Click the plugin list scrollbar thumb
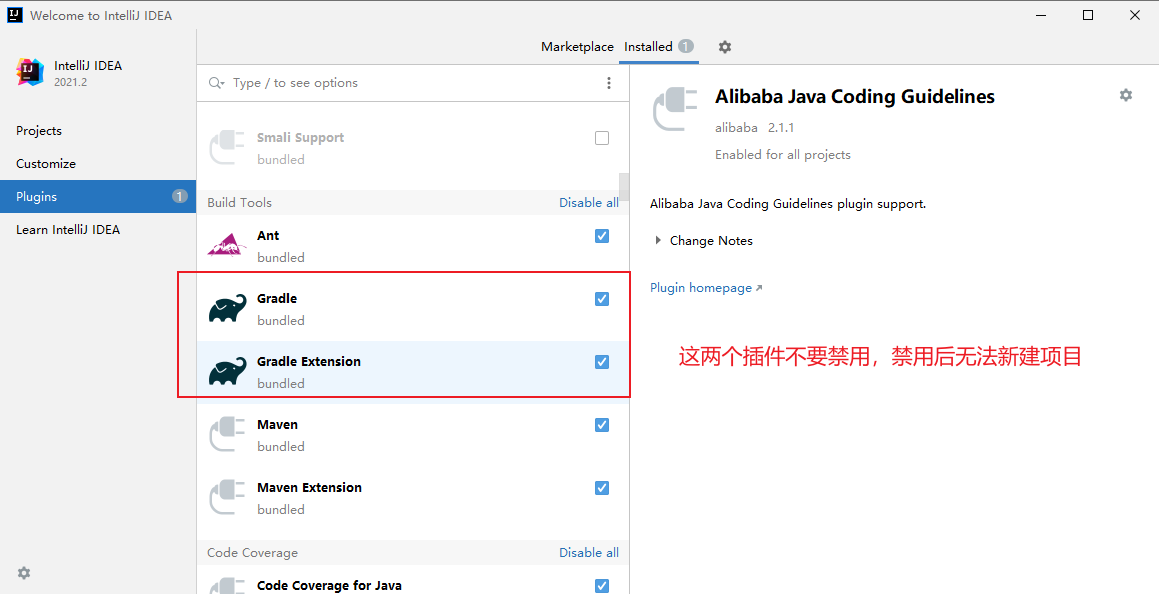Viewport: 1159px width, 594px height. point(624,187)
